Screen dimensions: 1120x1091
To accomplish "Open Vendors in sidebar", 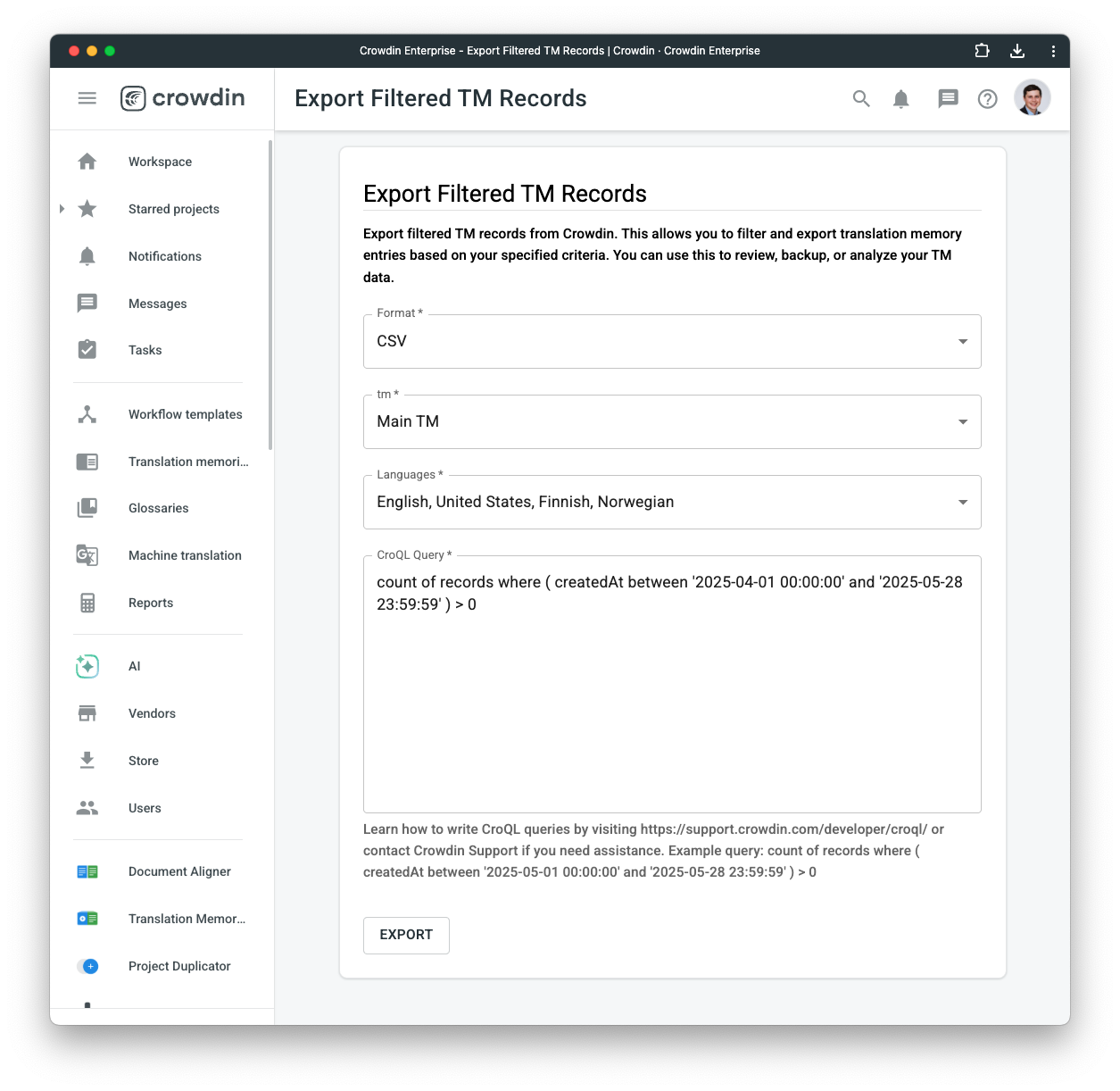I will point(152,713).
